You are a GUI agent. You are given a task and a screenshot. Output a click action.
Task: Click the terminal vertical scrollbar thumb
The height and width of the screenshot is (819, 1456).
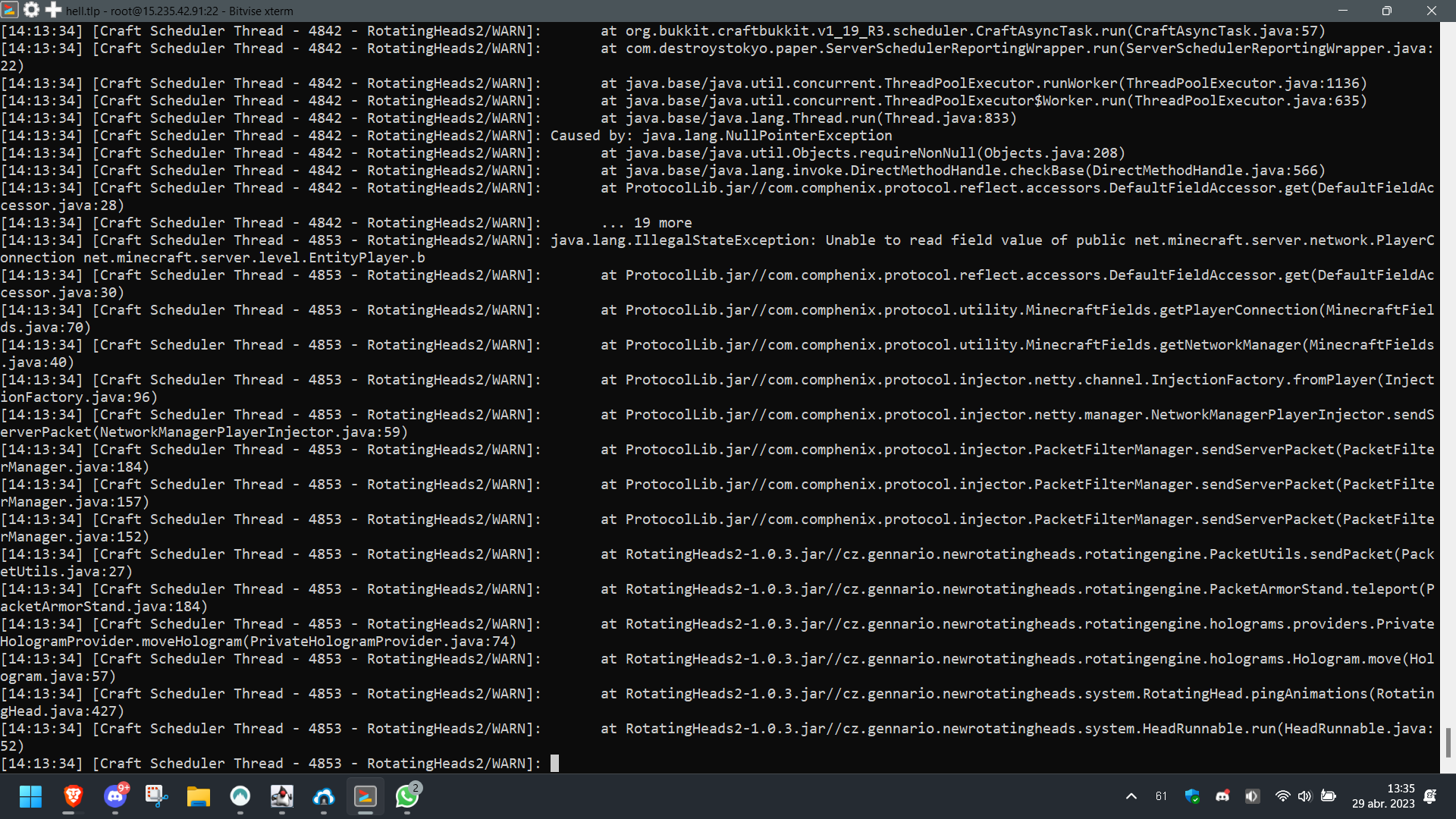coord(1448,742)
